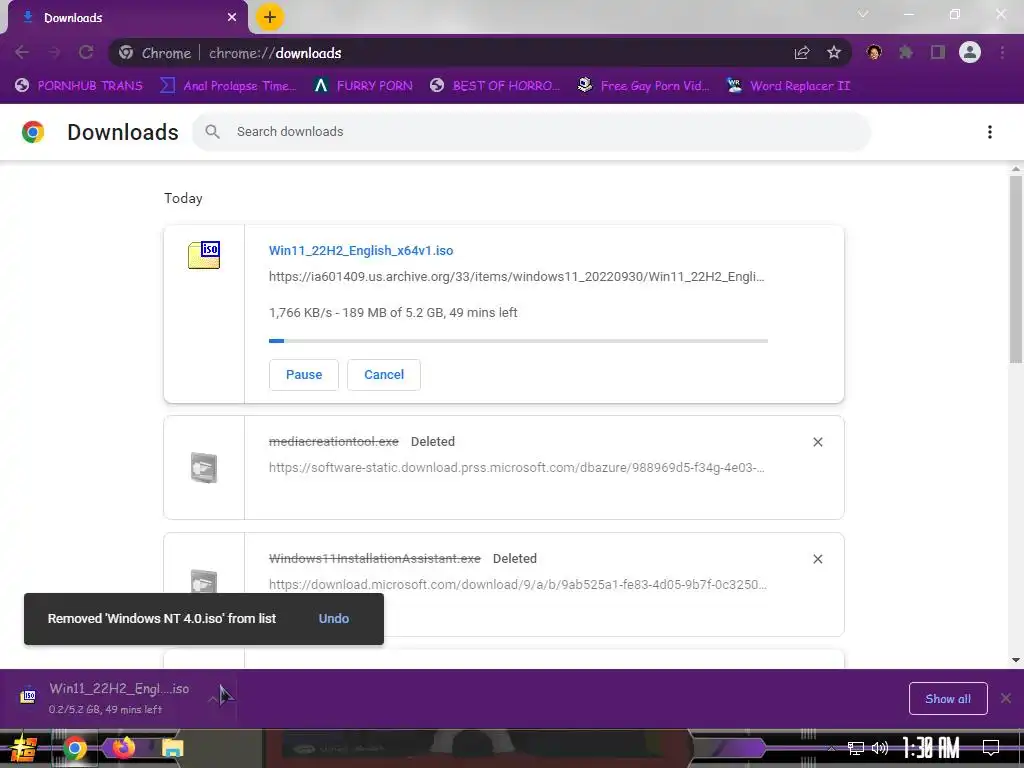Click the mediacreationtool.exe file icon
Viewport: 1024px width, 768px height.
(204, 468)
